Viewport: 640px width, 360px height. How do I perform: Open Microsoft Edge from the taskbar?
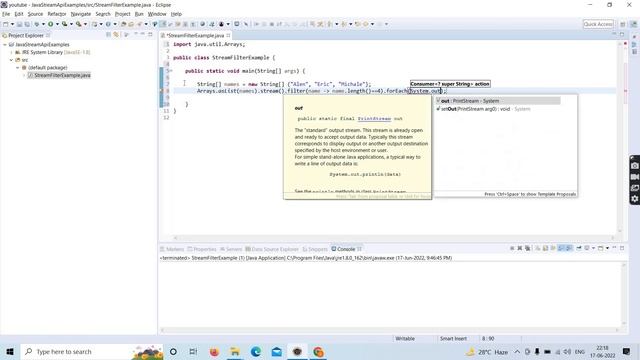(256, 351)
